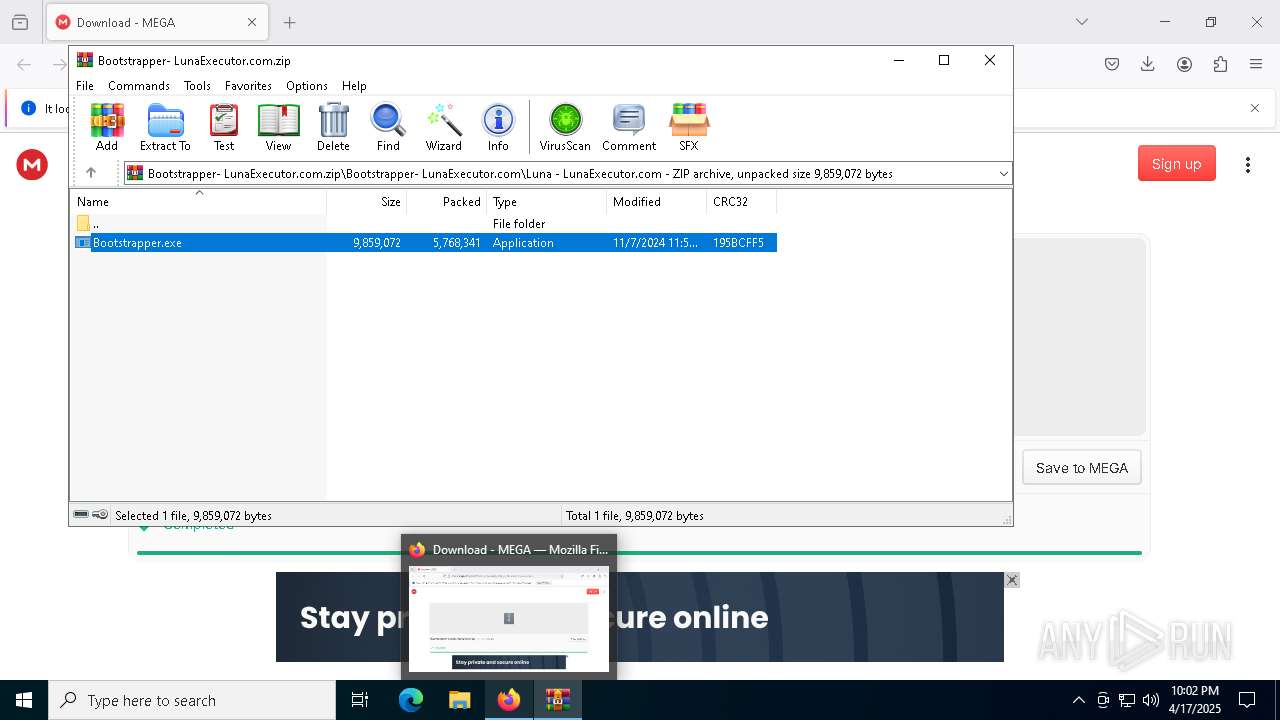Open File Explorer from taskbar
The width and height of the screenshot is (1280, 720).
point(460,700)
